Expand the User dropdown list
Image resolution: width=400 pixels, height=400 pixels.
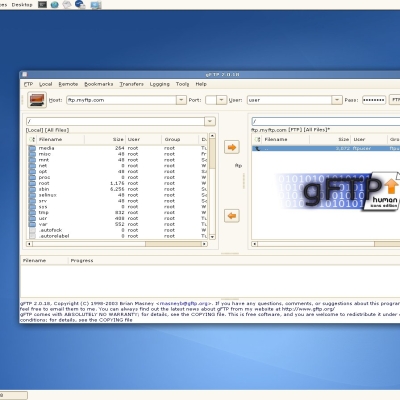coord(337,100)
